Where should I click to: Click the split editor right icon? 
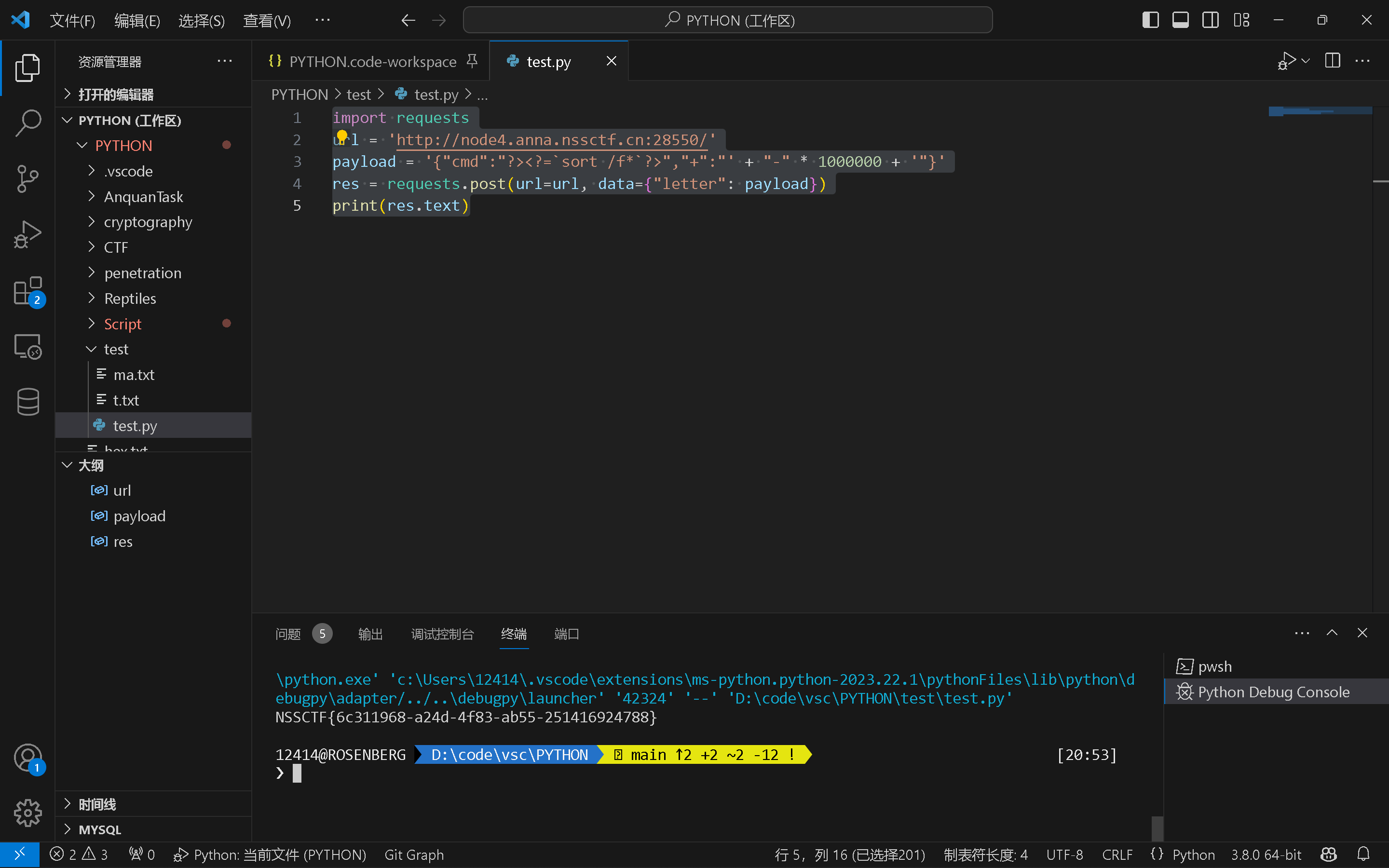coord(1332,61)
